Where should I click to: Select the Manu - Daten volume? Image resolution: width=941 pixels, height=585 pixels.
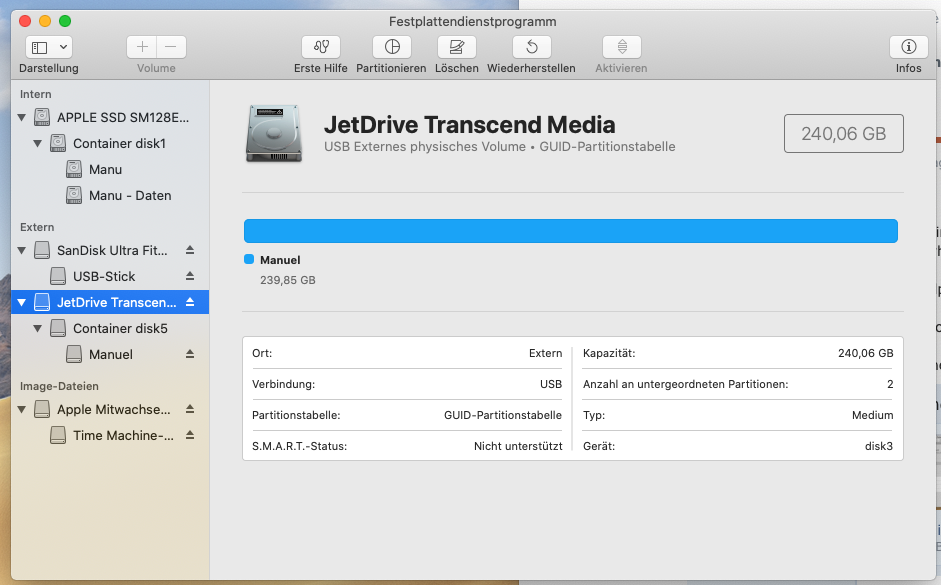point(110,196)
